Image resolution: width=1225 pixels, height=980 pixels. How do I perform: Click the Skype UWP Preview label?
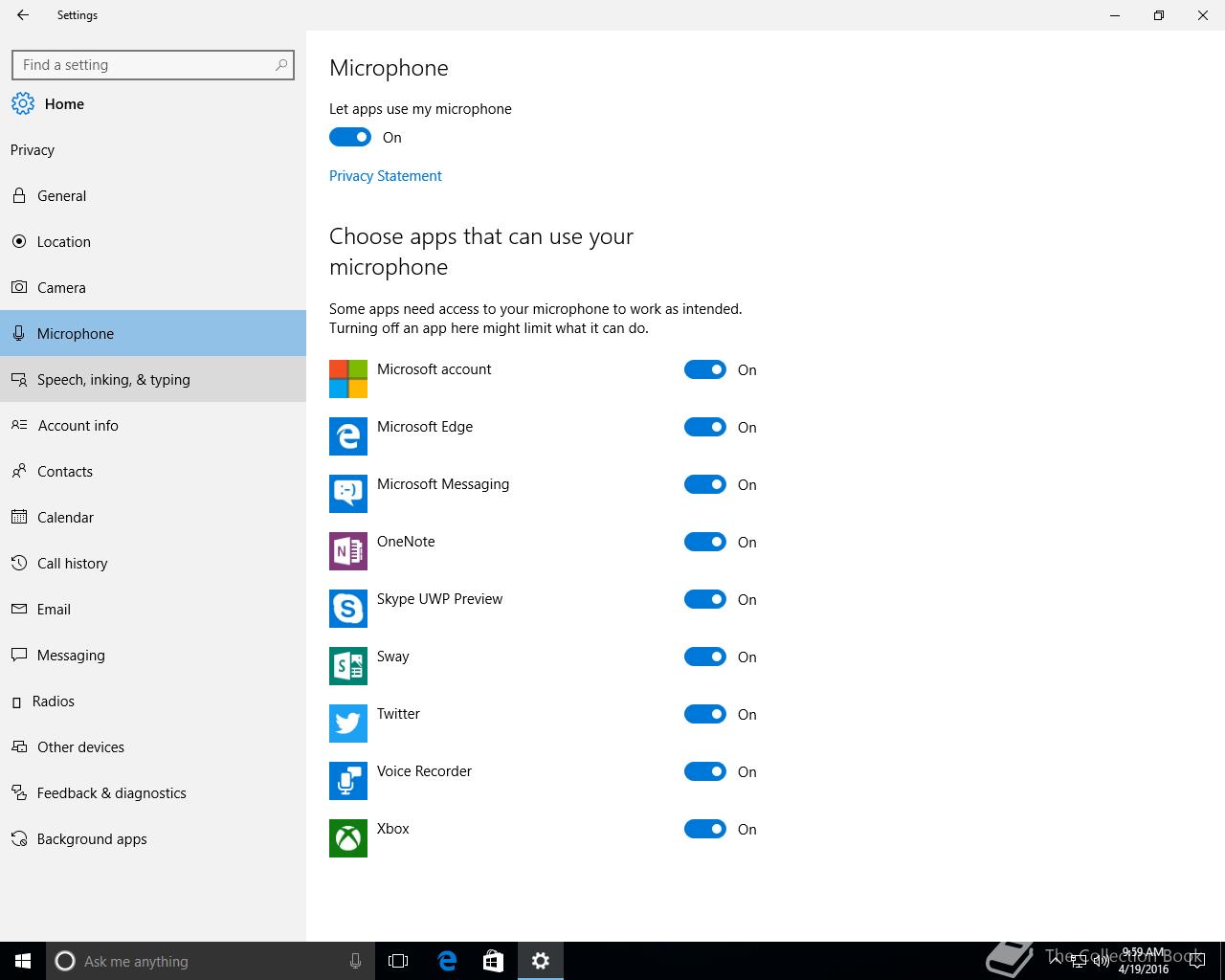click(439, 599)
